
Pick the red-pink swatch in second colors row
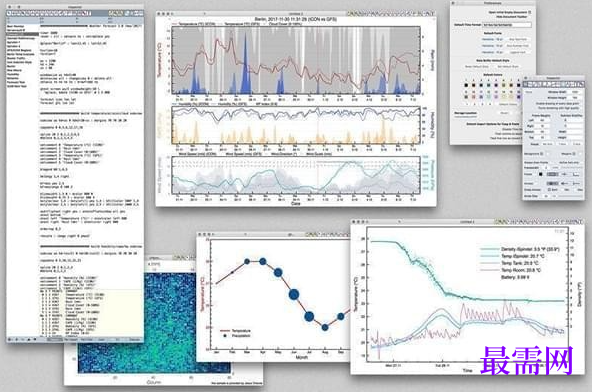(473, 97)
